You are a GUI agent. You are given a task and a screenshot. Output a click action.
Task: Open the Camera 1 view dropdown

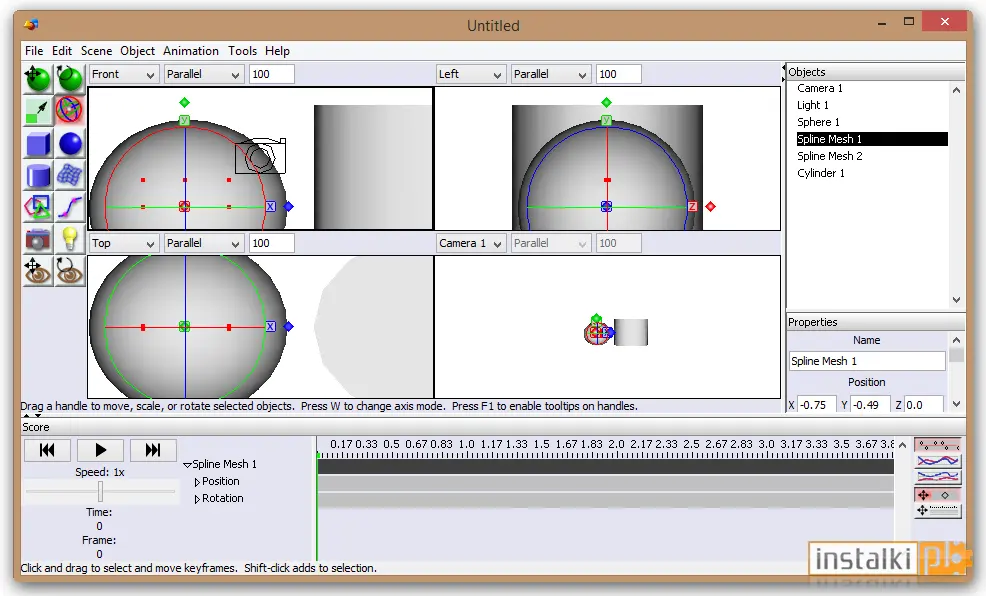(x=470, y=243)
